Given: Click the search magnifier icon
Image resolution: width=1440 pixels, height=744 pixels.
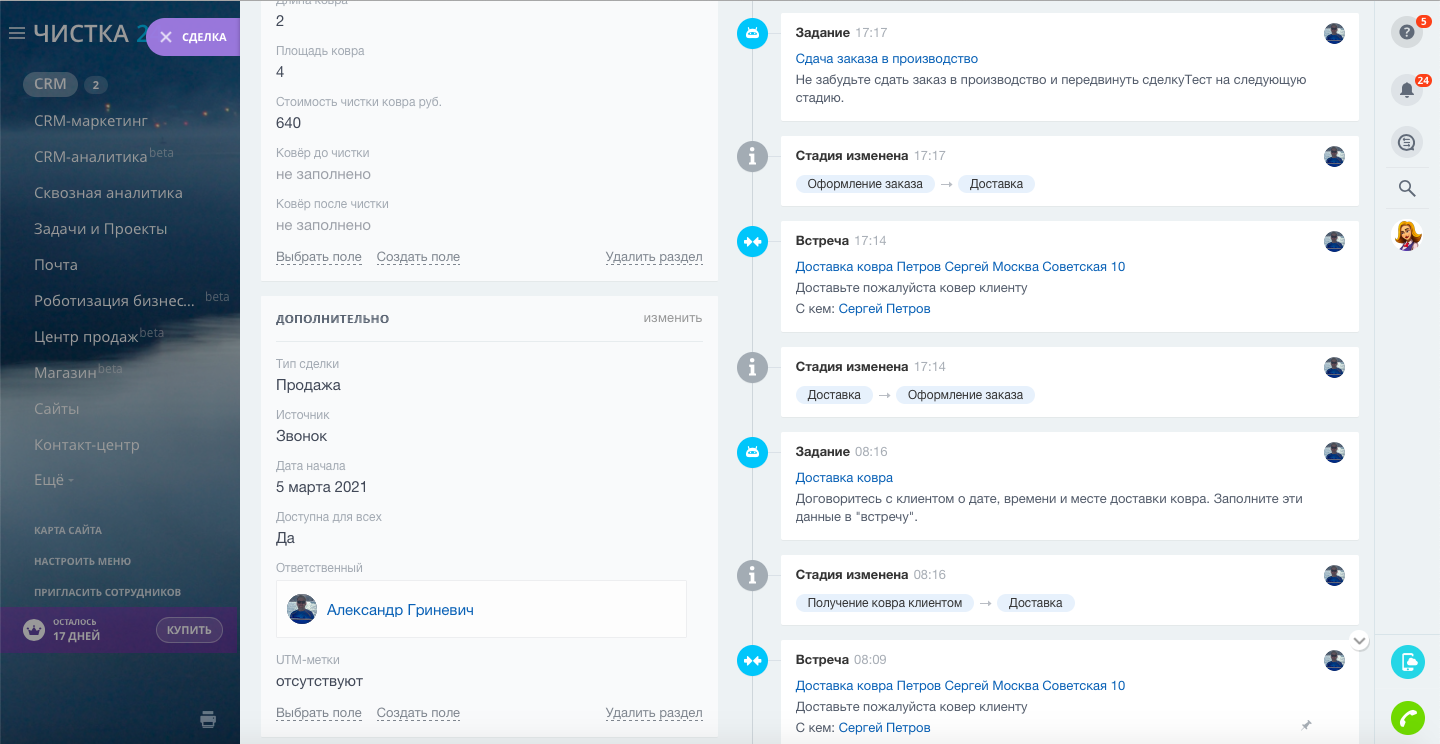Looking at the screenshot, I should click(x=1406, y=188).
